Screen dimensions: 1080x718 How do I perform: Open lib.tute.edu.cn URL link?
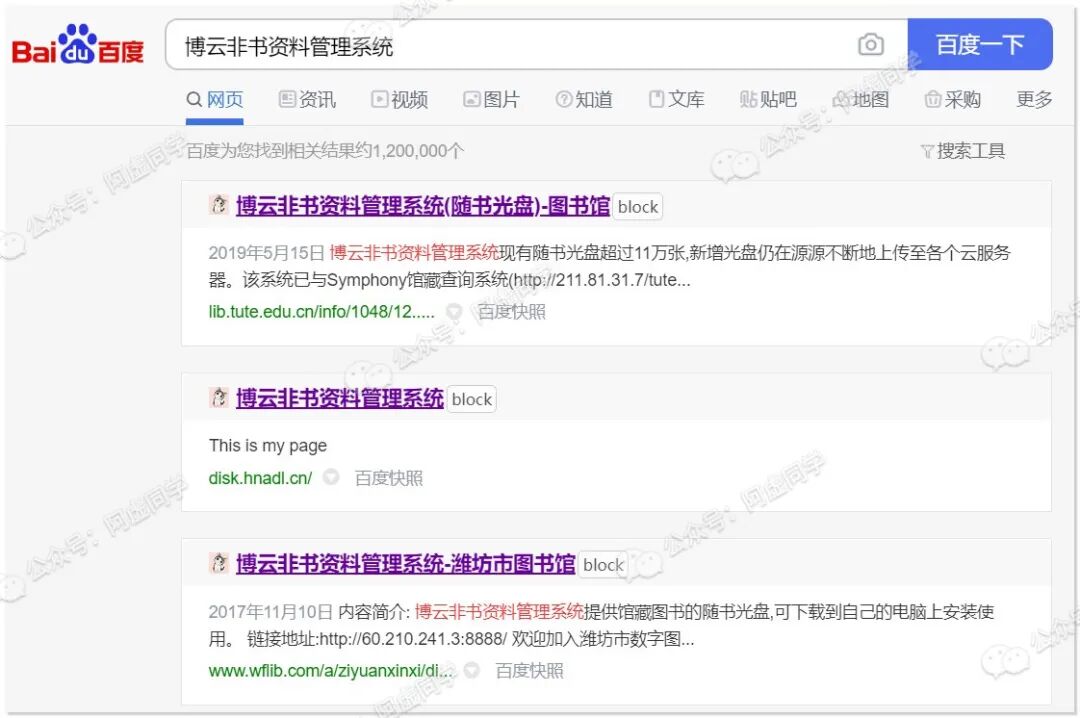[322, 312]
